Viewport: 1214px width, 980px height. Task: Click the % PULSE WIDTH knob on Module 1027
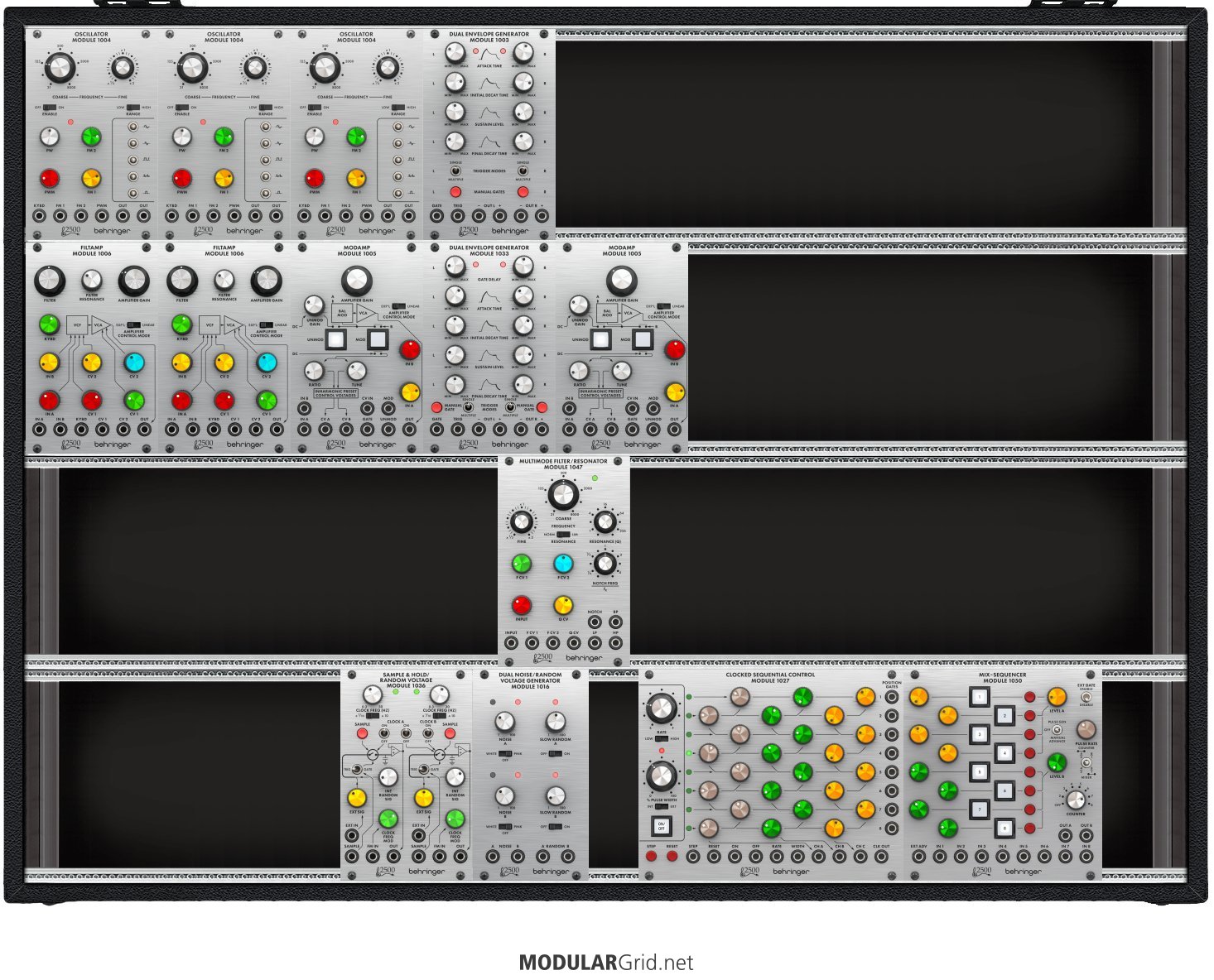tap(661, 776)
